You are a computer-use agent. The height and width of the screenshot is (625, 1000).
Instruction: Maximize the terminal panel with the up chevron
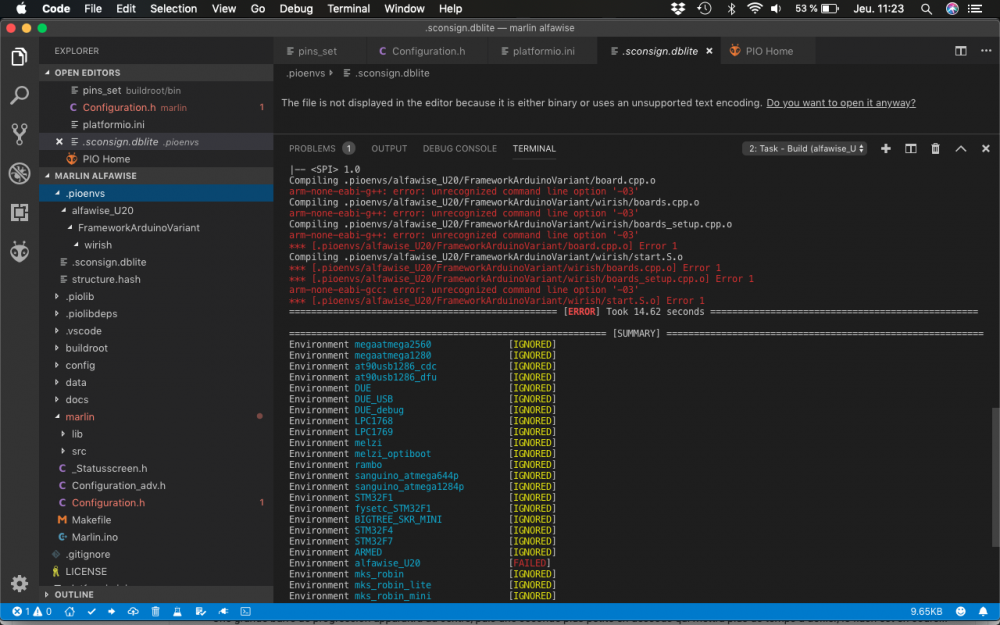tap(961, 149)
